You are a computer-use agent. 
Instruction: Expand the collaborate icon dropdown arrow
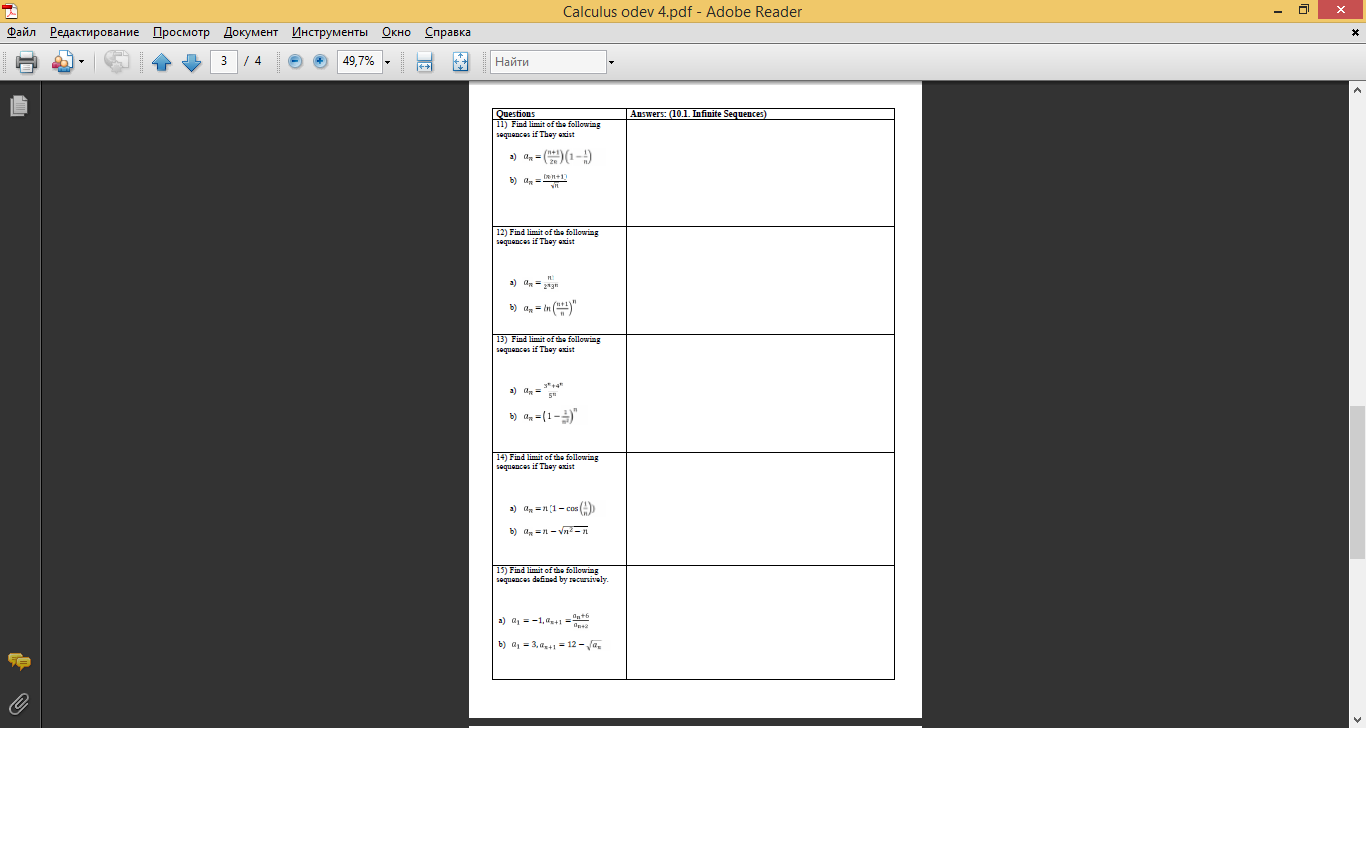[81, 62]
